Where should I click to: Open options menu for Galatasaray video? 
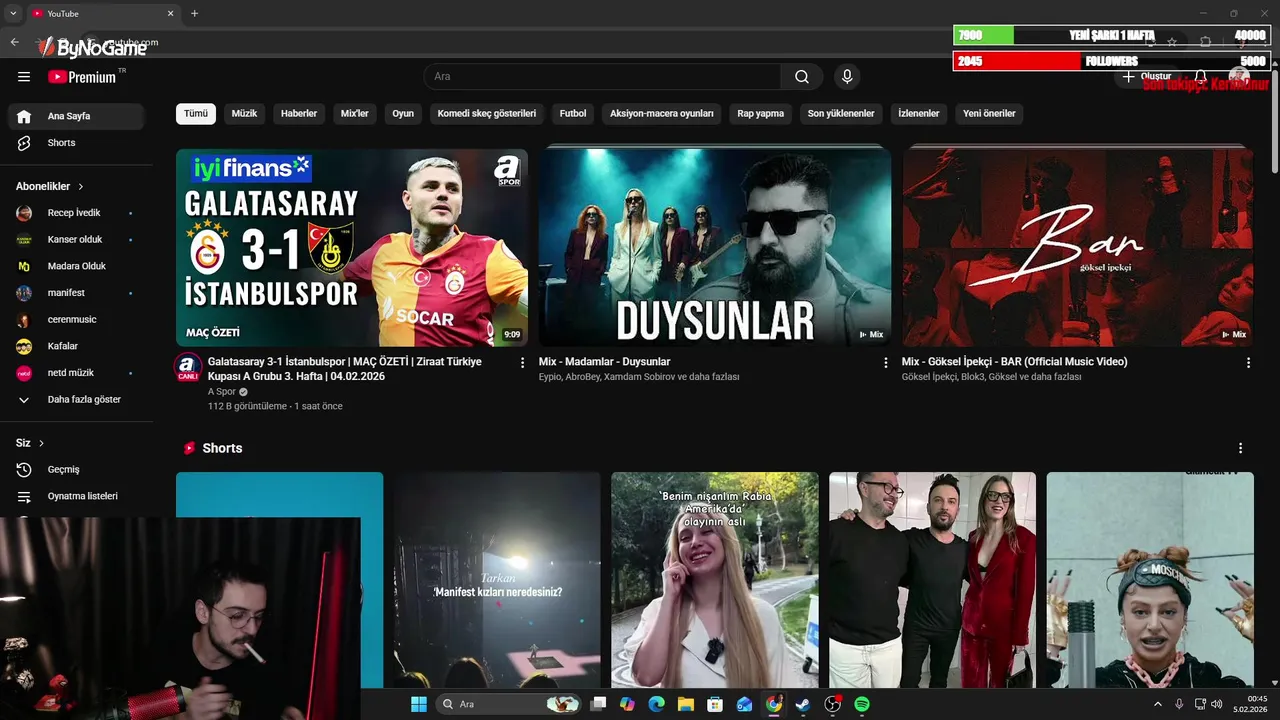click(522, 363)
